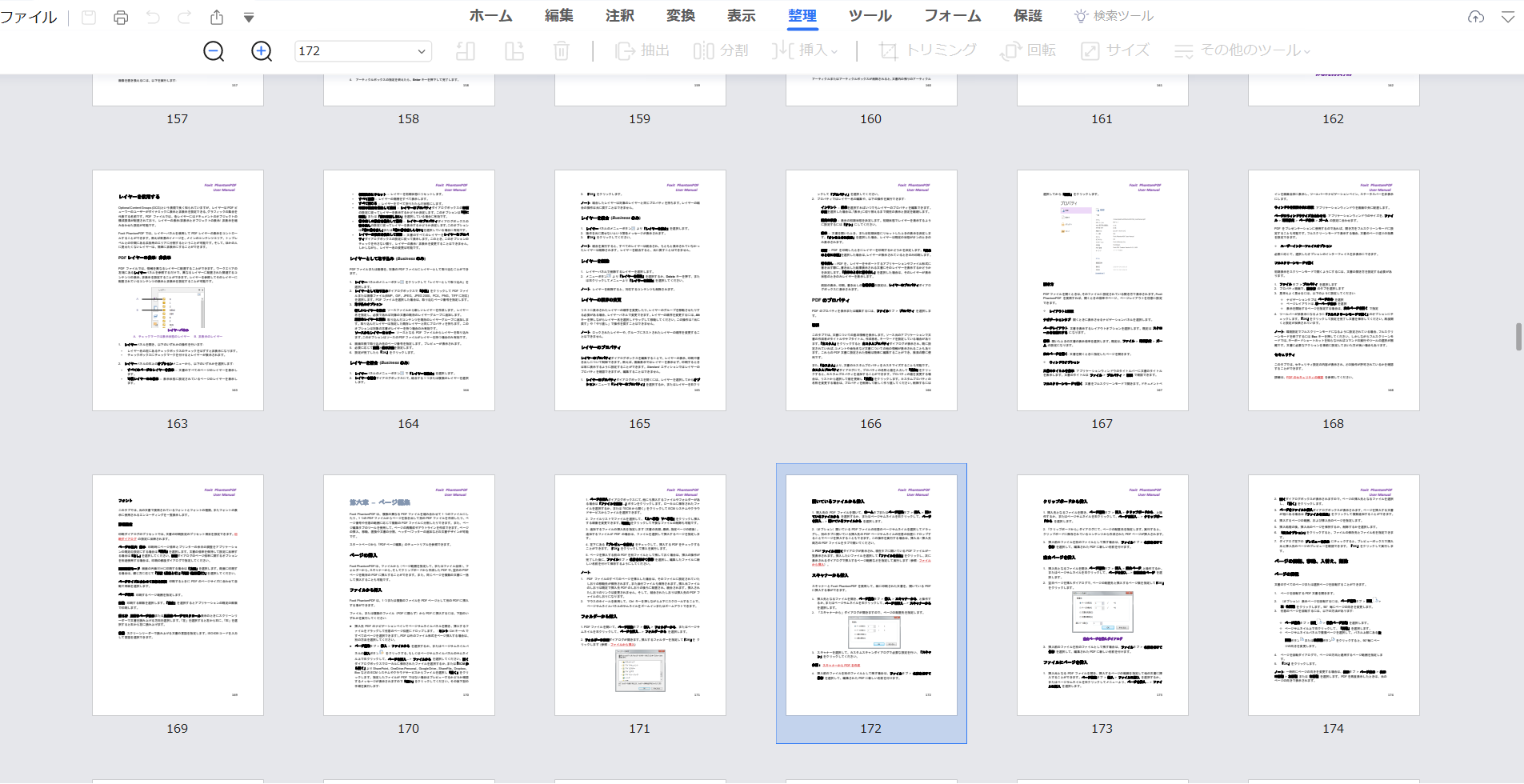Click the 抽出 button
This screenshot has height=784, width=1524.
click(642, 50)
